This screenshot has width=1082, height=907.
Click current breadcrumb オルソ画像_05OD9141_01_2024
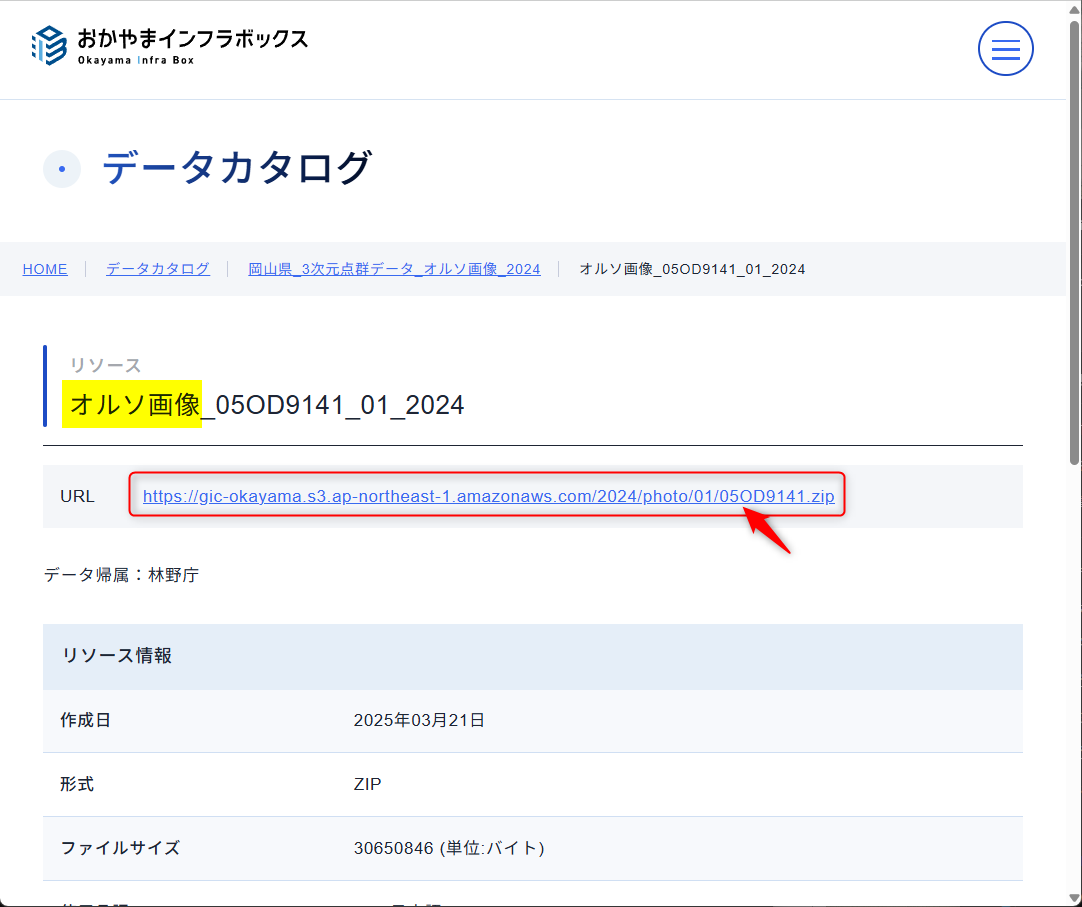pyautogui.click(x=692, y=269)
